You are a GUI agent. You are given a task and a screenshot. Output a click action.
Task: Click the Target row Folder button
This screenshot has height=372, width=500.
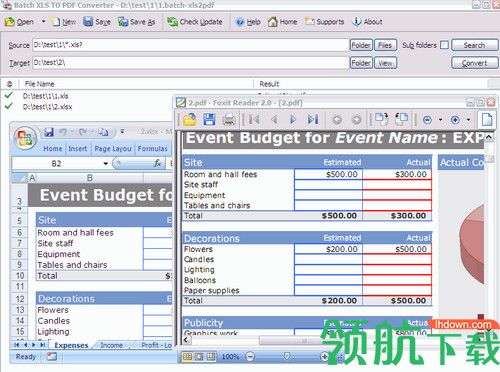(x=361, y=63)
